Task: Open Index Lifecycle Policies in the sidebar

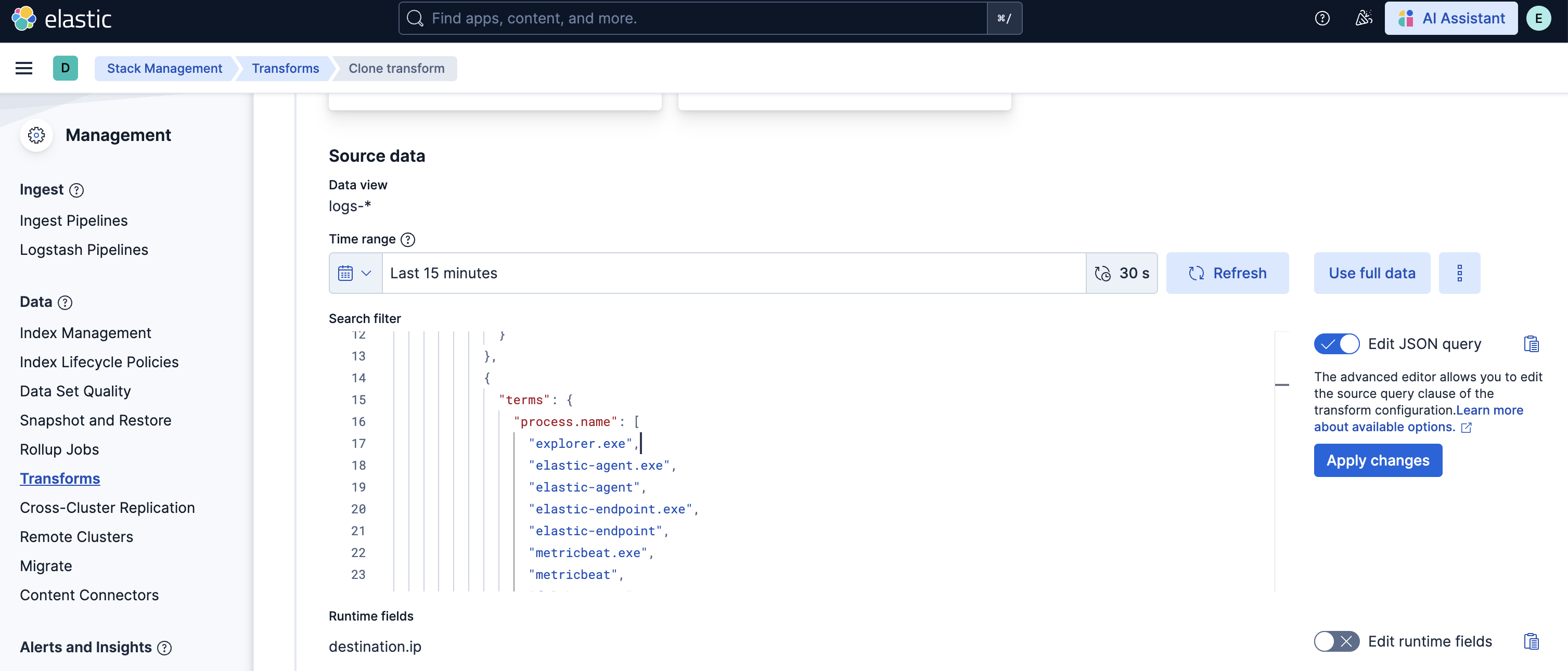Action: 99,362
